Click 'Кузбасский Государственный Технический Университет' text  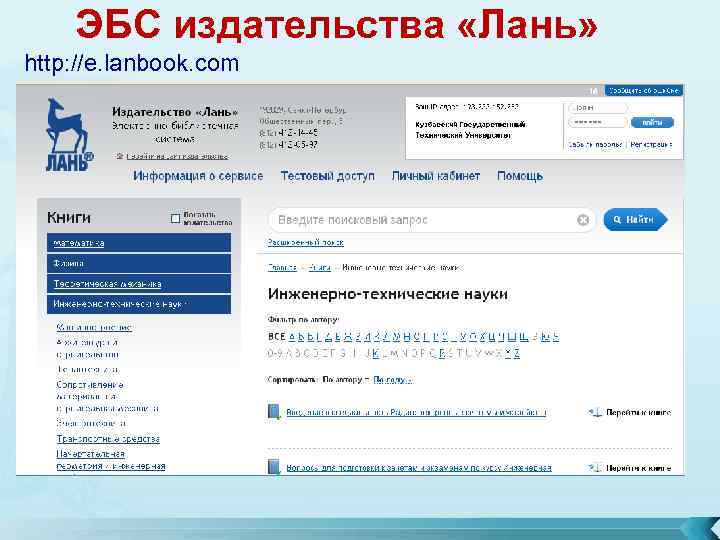pos(471,130)
